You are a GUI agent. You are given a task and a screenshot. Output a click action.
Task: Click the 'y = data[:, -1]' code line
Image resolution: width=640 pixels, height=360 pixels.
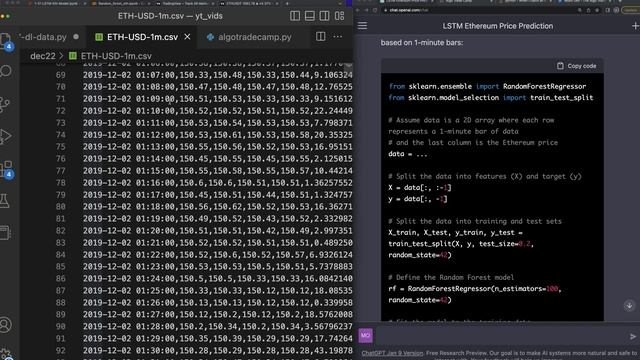coord(418,199)
